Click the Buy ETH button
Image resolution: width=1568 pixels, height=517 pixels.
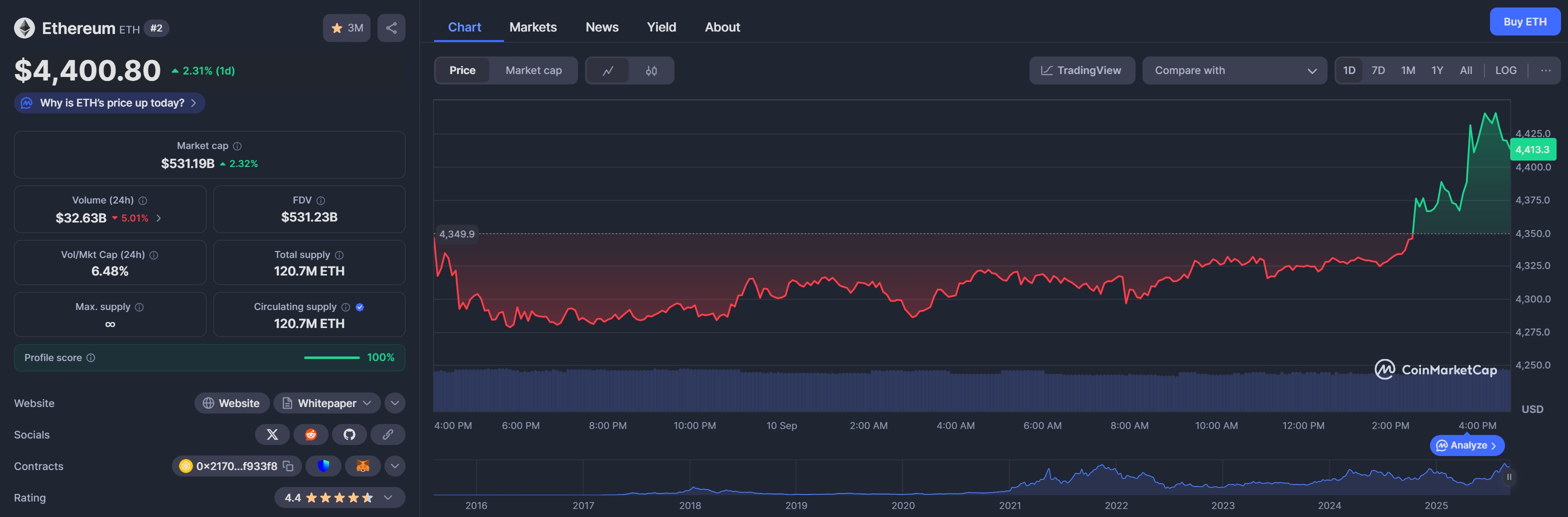click(x=1524, y=22)
